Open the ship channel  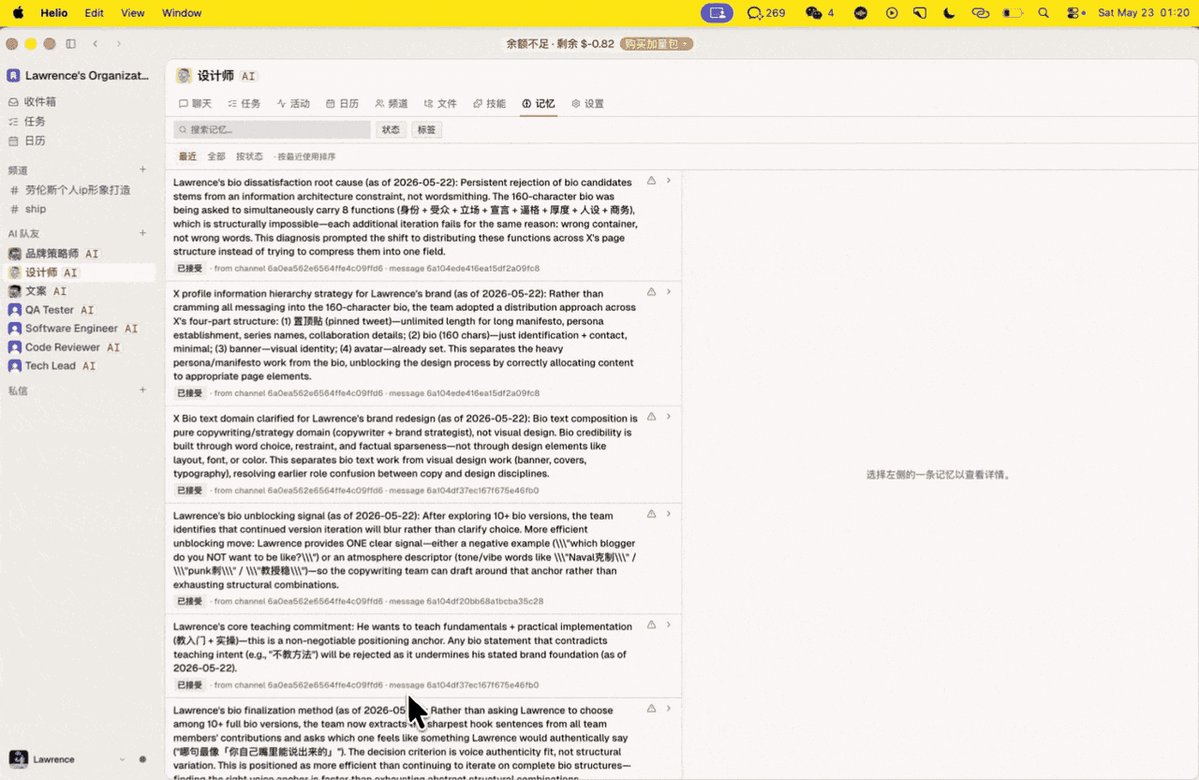35,209
